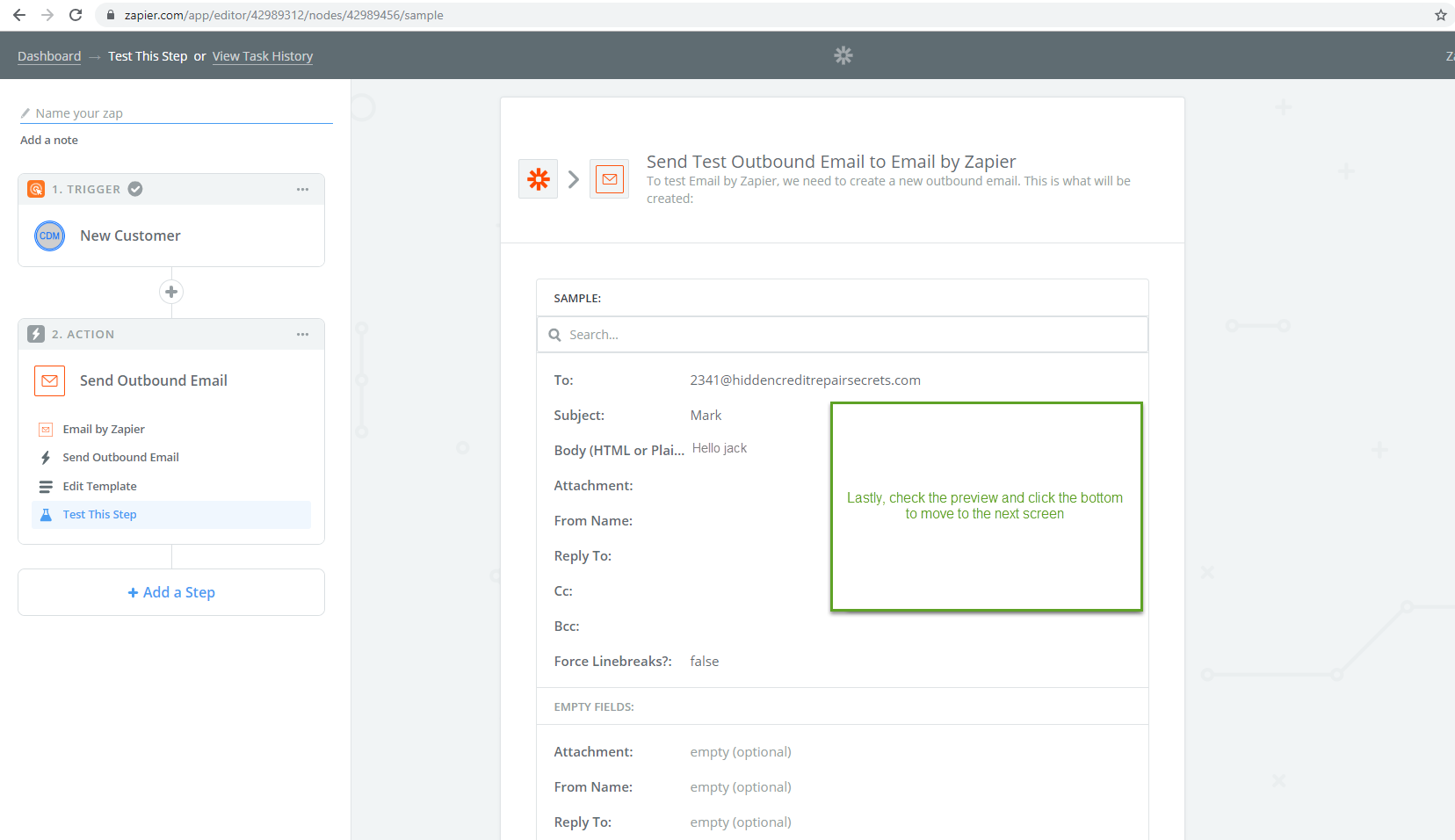
Task: Reload the page with refresh icon
Action: coord(76,15)
